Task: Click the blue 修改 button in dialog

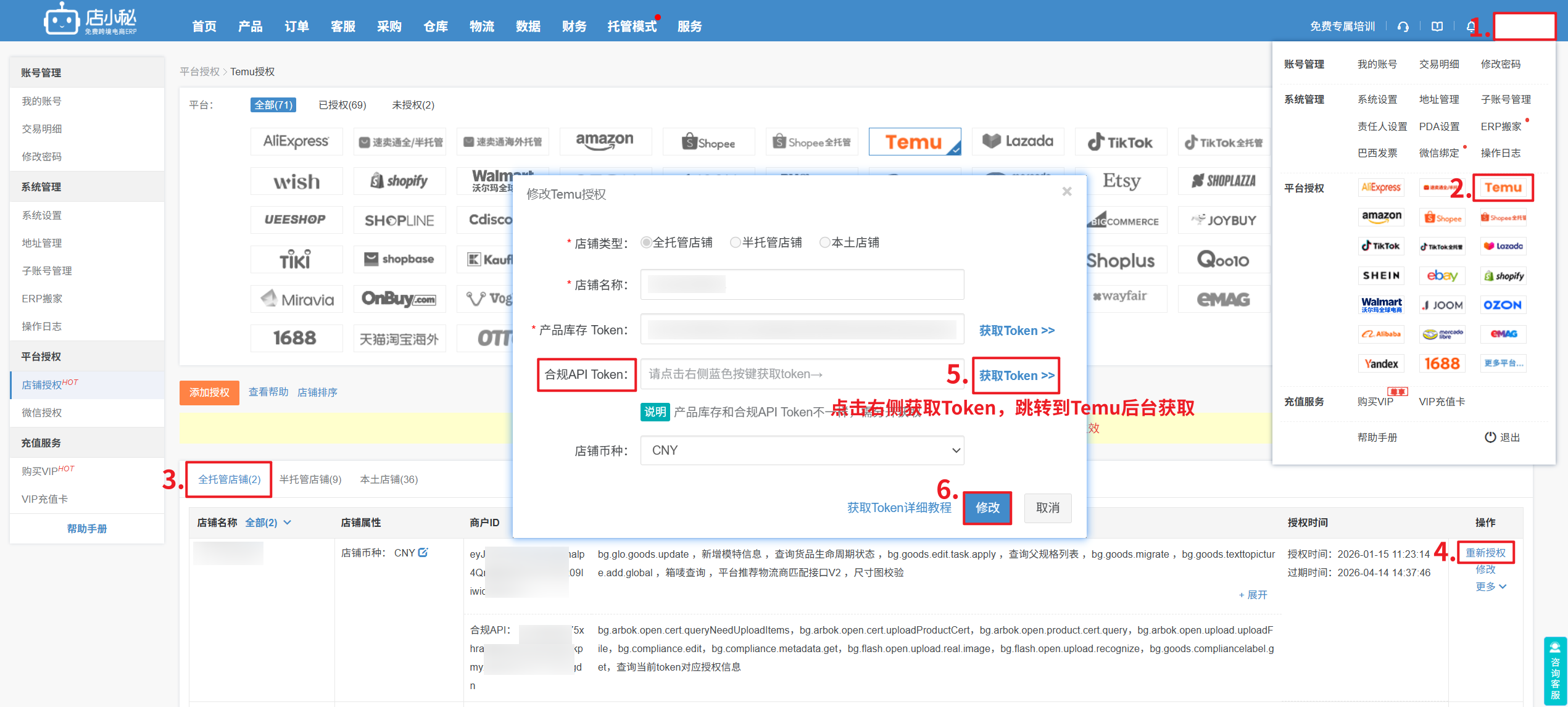Action: (987, 508)
